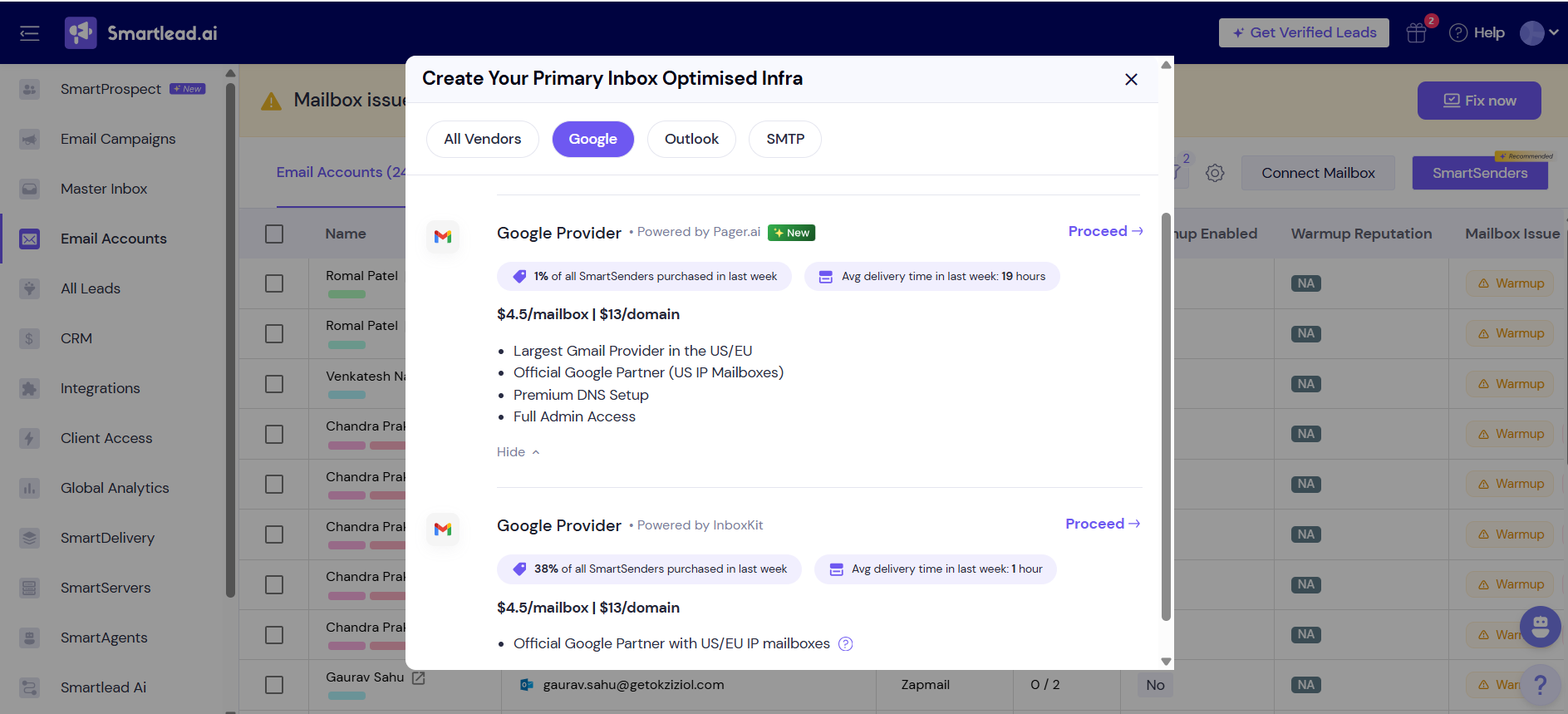Choose the SMTP vendor tab
The image size is (1568, 714).
785,139
